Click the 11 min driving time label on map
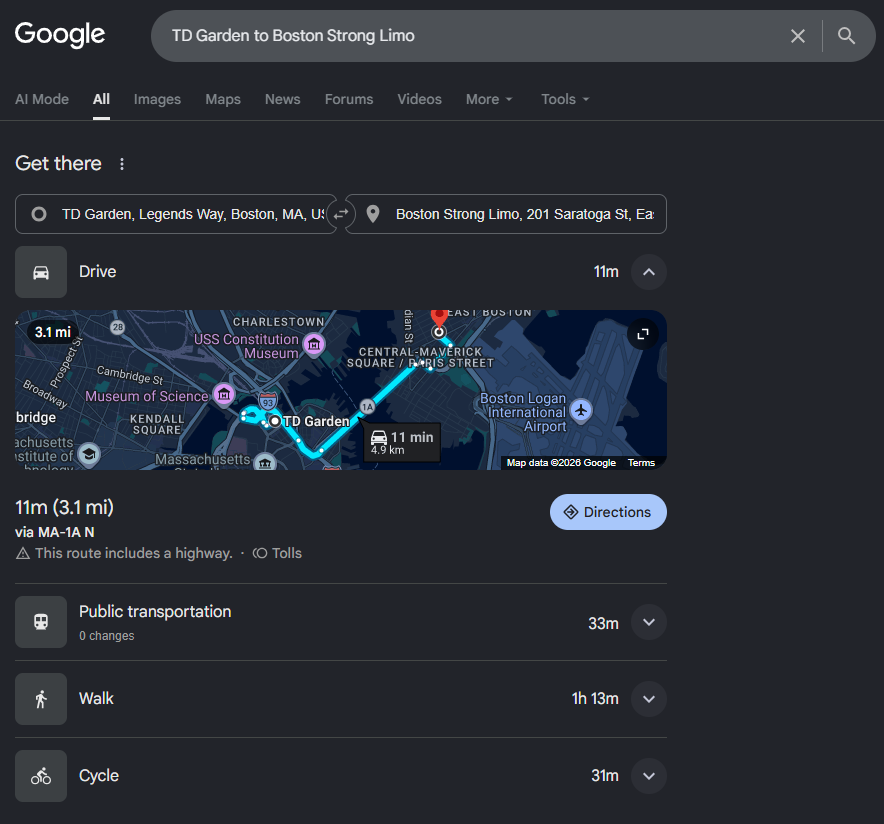Image resolution: width=884 pixels, height=824 pixels. tap(402, 442)
